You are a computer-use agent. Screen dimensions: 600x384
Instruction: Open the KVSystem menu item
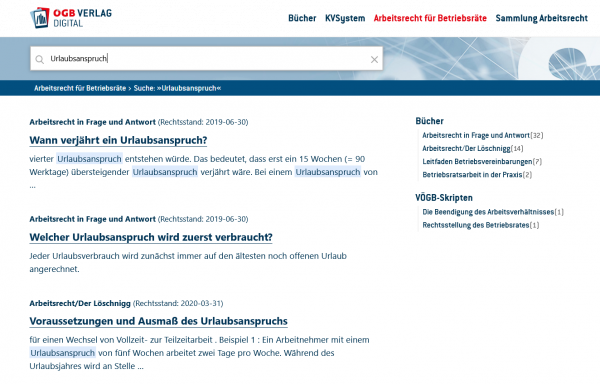pyautogui.click(x=345, y=18)
